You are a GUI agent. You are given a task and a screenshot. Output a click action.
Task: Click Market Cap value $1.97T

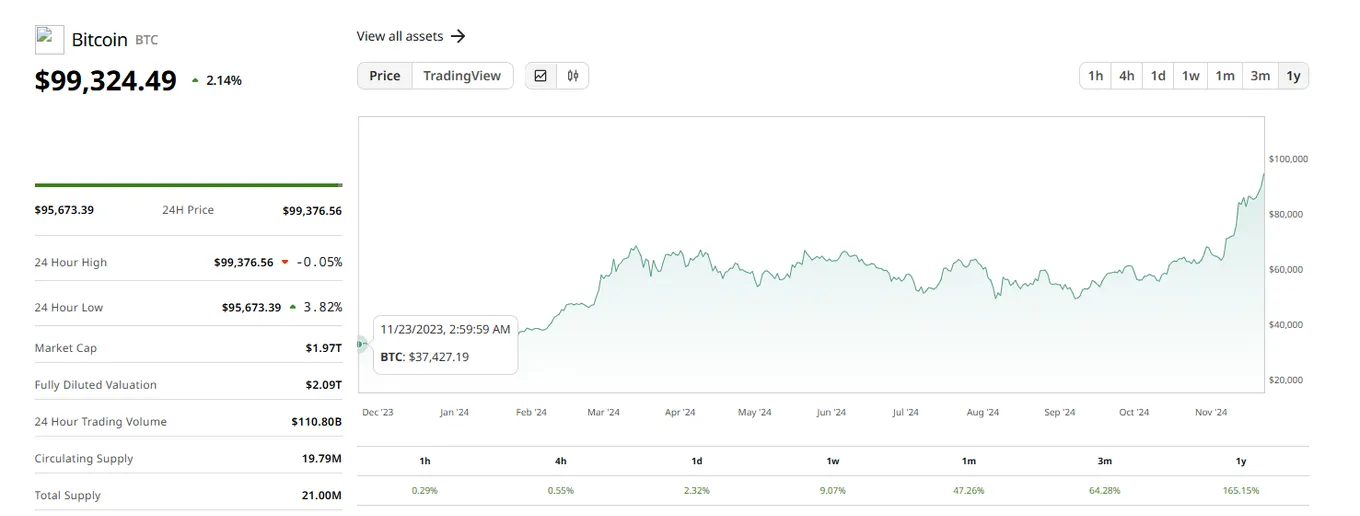pyautogui.click(x=324, y=348)
